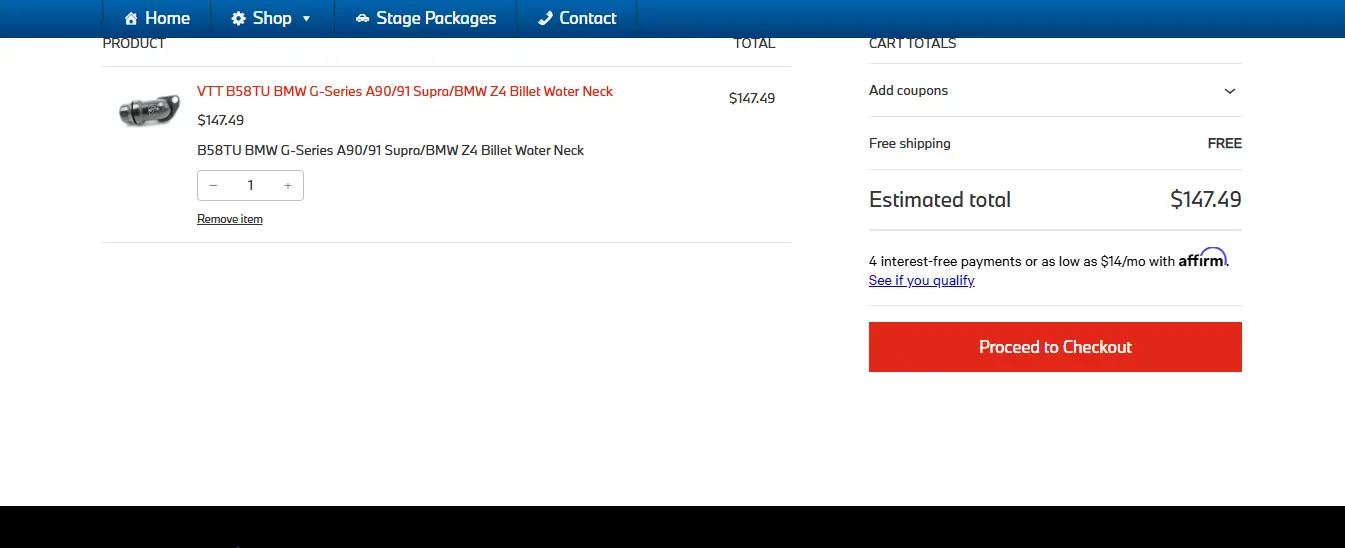
Task: Click the Add coupons label
Action: coord(908,91)
